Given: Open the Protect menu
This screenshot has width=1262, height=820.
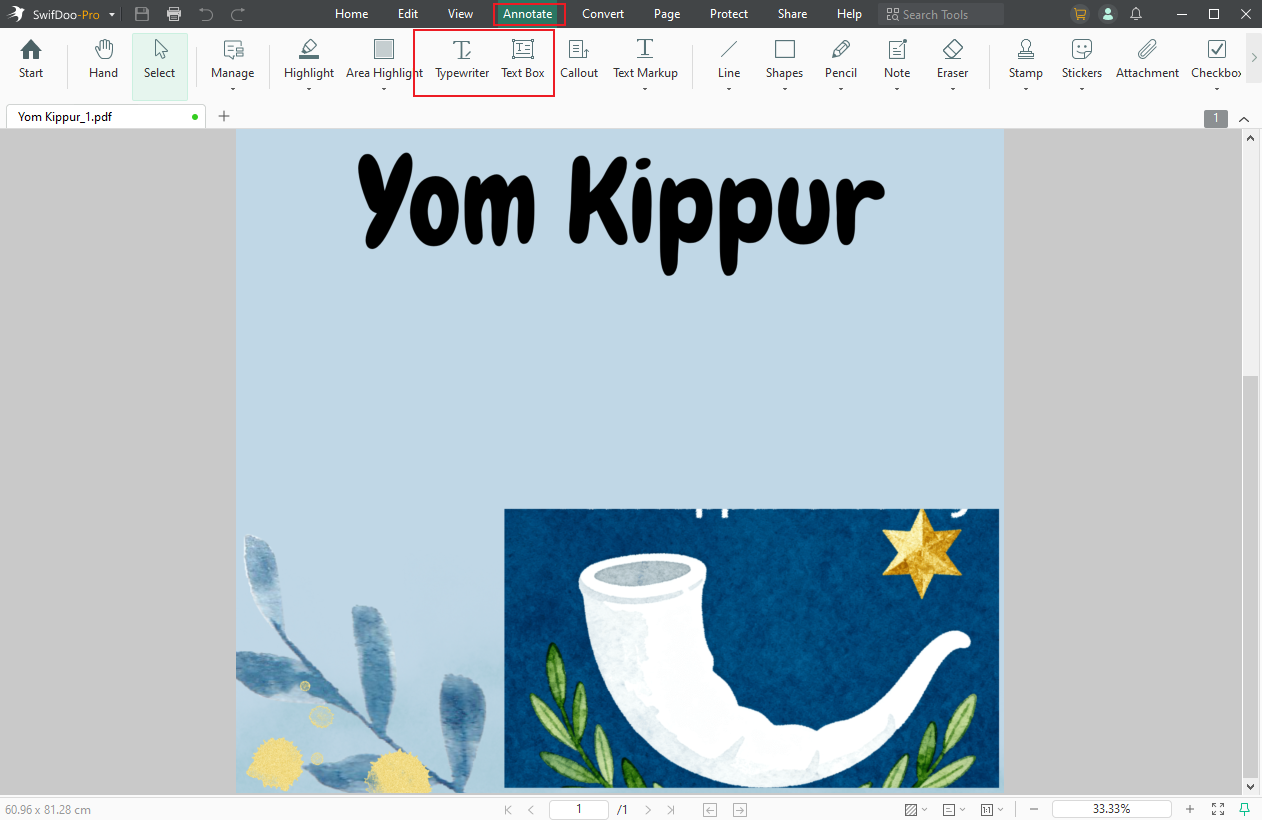Looking at the screenshot, I should point(728,14).
